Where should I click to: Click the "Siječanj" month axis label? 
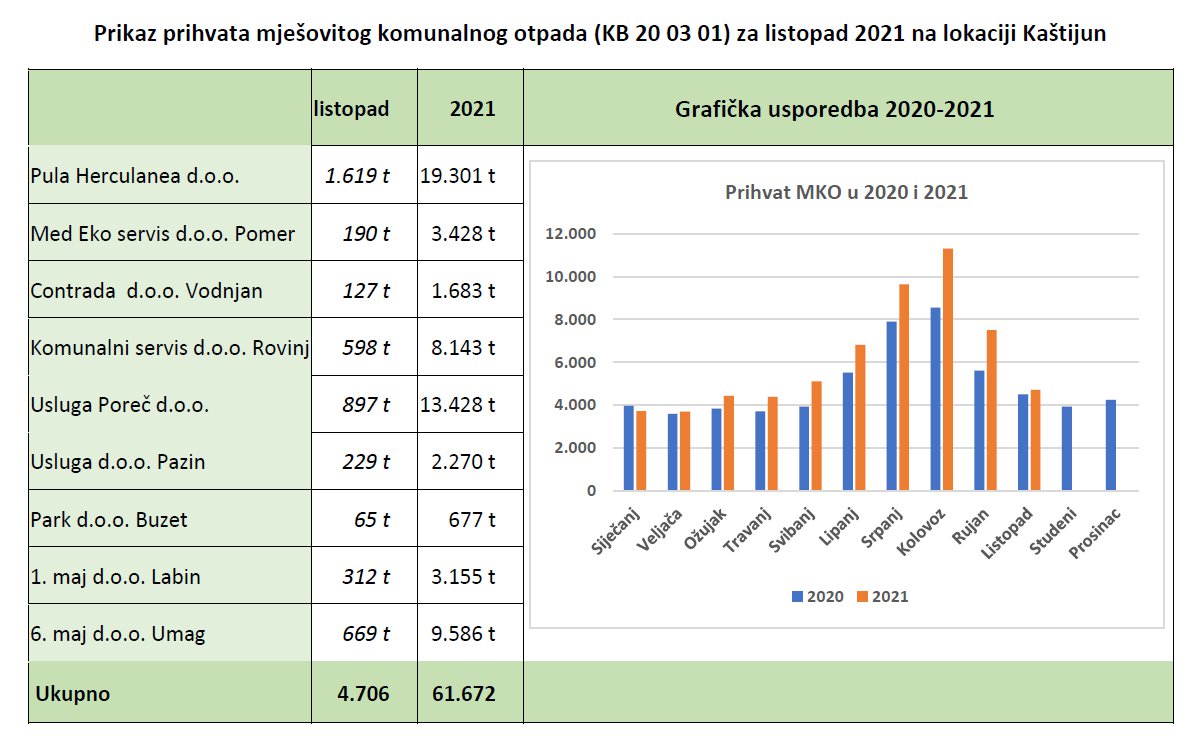pyautogui.click(x=616, y=531)
